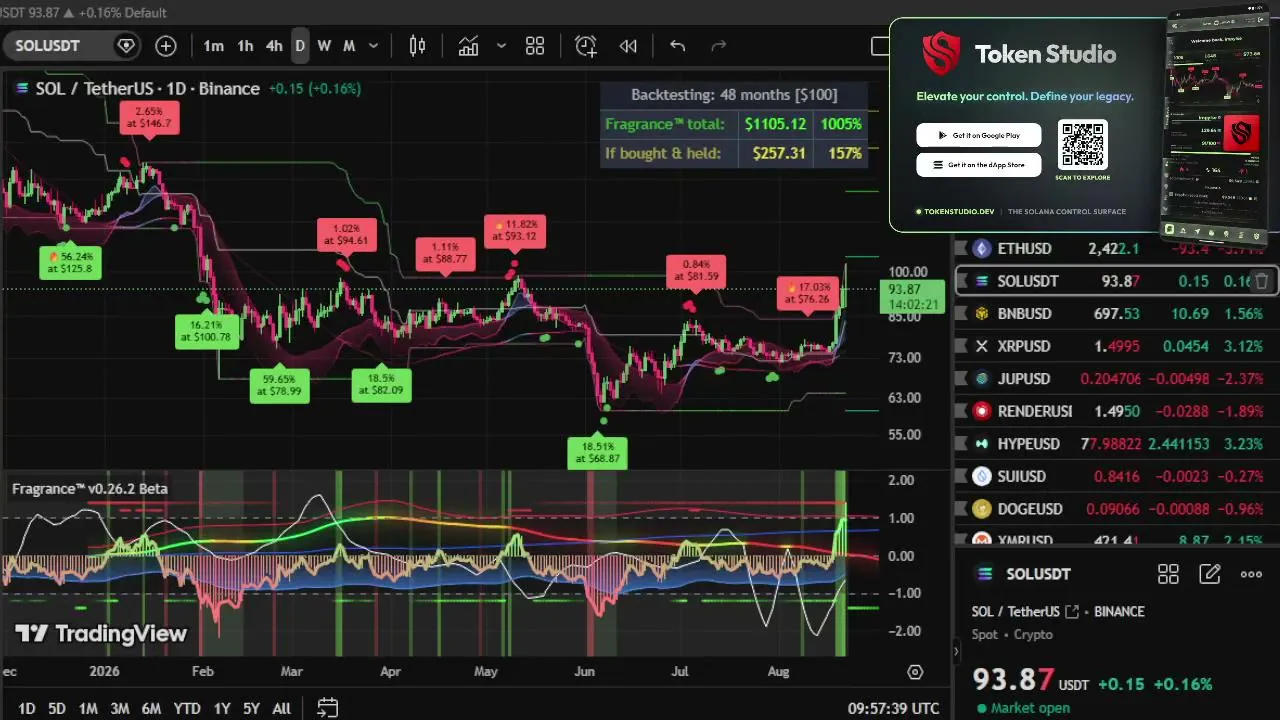The image size is (1280, 720).
Task: Open the indicator templates grid icon
Action: point(535,46)
